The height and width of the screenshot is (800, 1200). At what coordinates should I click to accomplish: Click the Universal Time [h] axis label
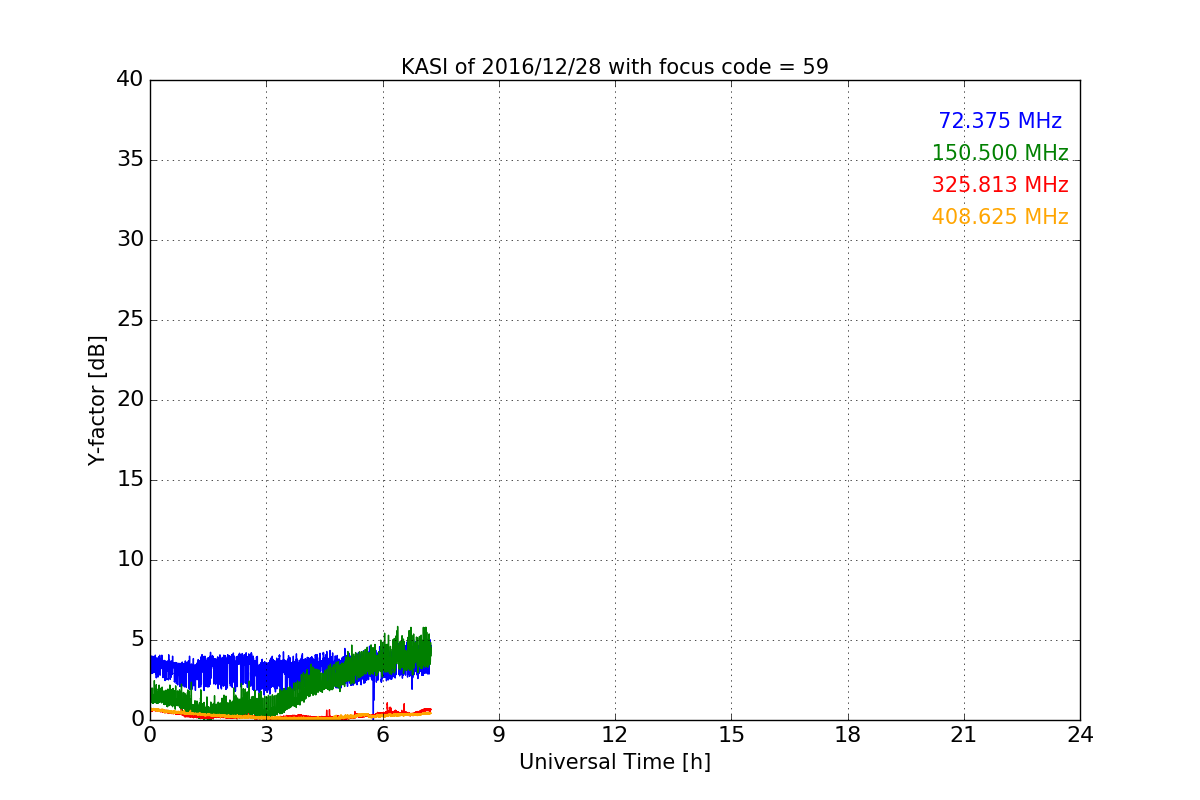tap(615, 762)
